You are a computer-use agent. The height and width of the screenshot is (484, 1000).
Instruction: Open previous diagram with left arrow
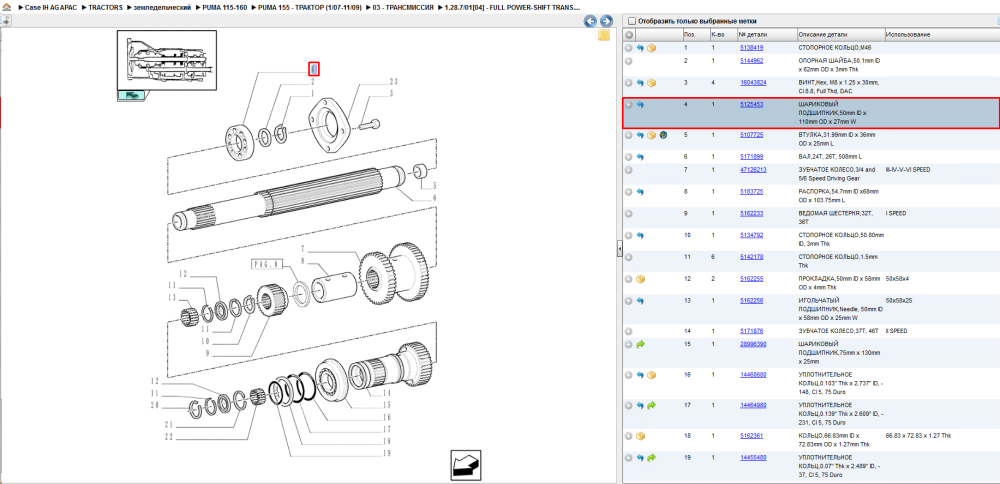tap(591, 21)
